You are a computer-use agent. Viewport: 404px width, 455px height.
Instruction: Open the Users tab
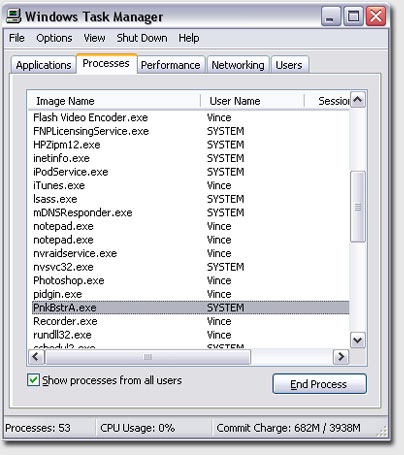click(289, 65)
